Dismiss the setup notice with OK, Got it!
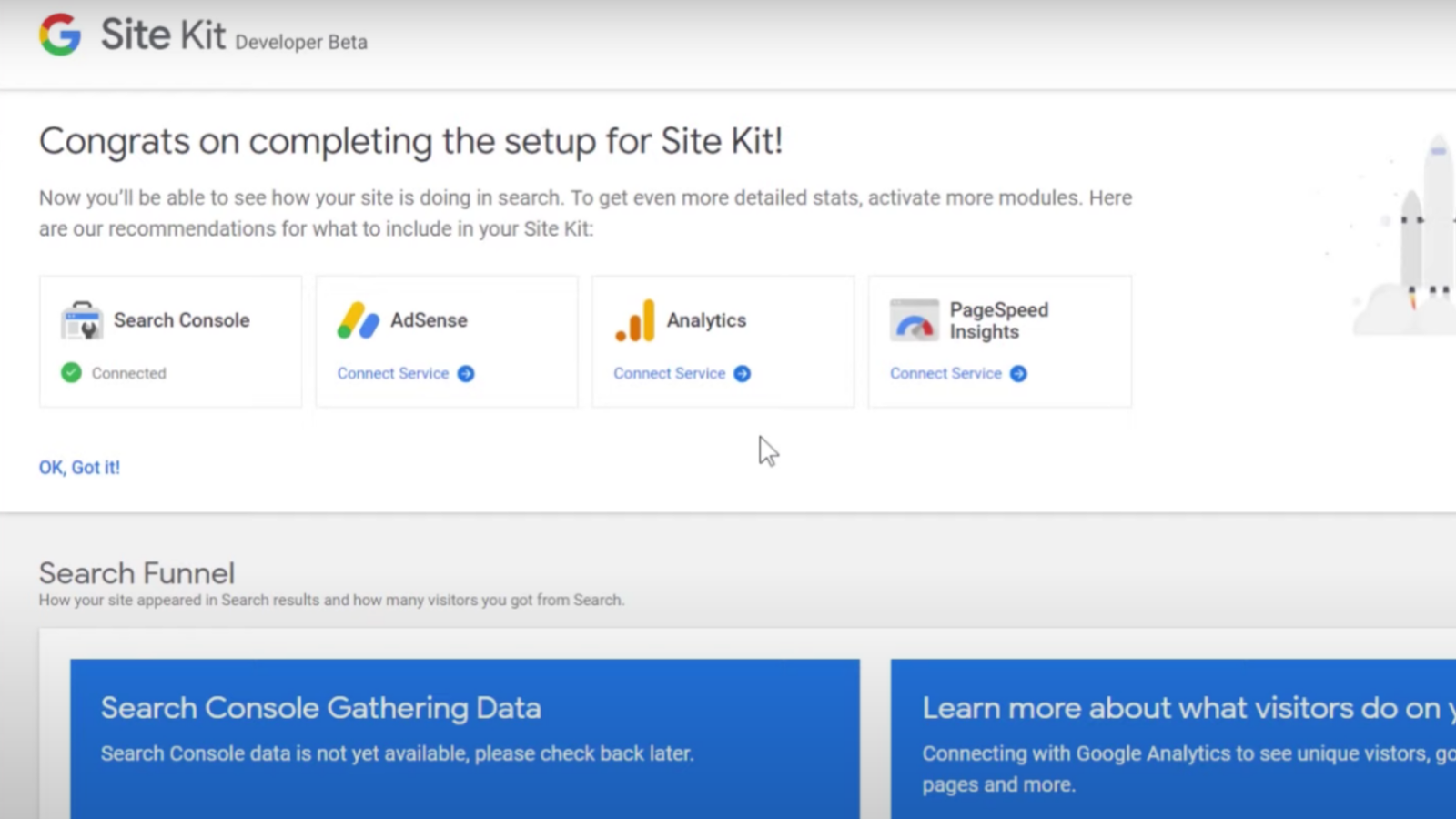 point(79,468)
